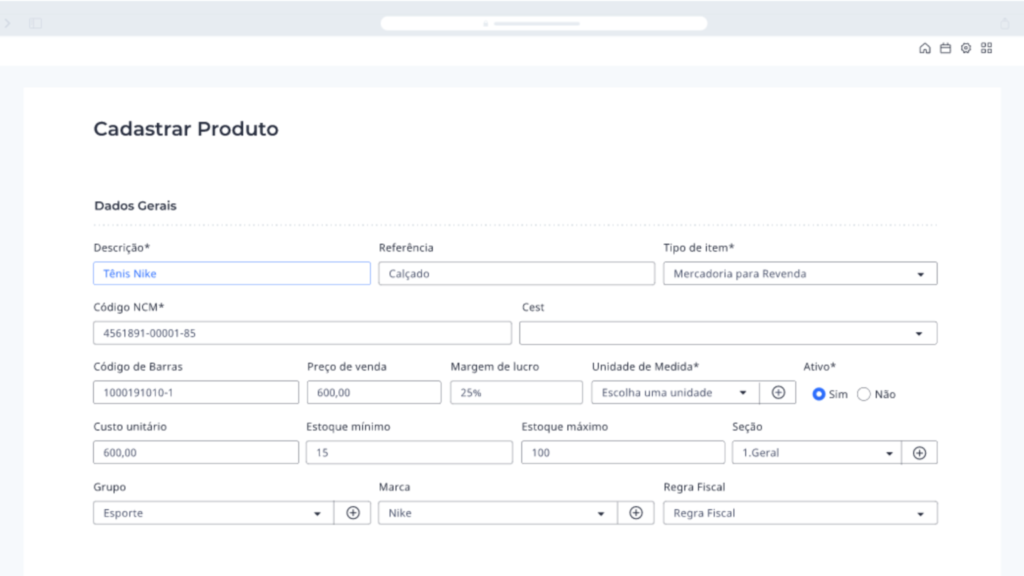Image resolution: width=1024 pixels, height=576 pixels.
Task: Open the Unidade de Medida dropdown
Action: (x=675, y=393)
